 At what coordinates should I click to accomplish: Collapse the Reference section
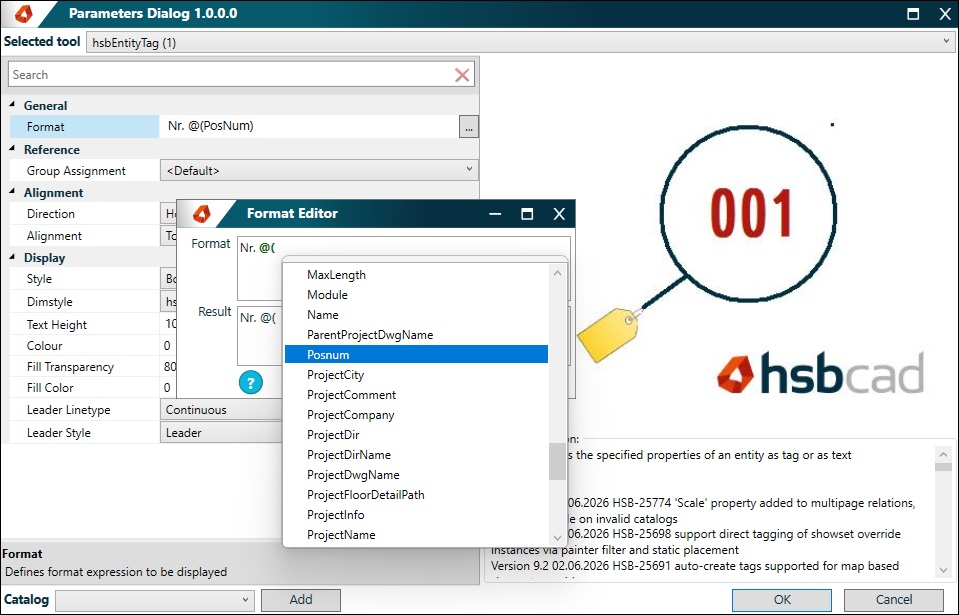13,149
